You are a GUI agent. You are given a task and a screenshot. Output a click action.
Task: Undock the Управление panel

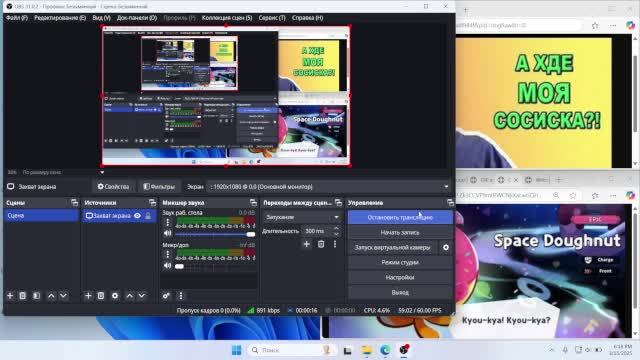tap(450, 202)
